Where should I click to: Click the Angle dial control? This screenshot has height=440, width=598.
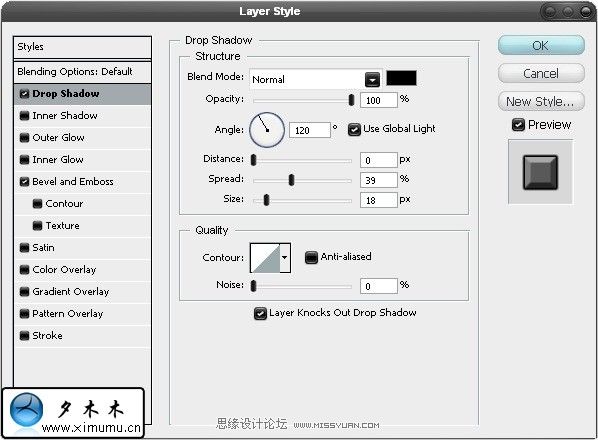pos(267,130)
